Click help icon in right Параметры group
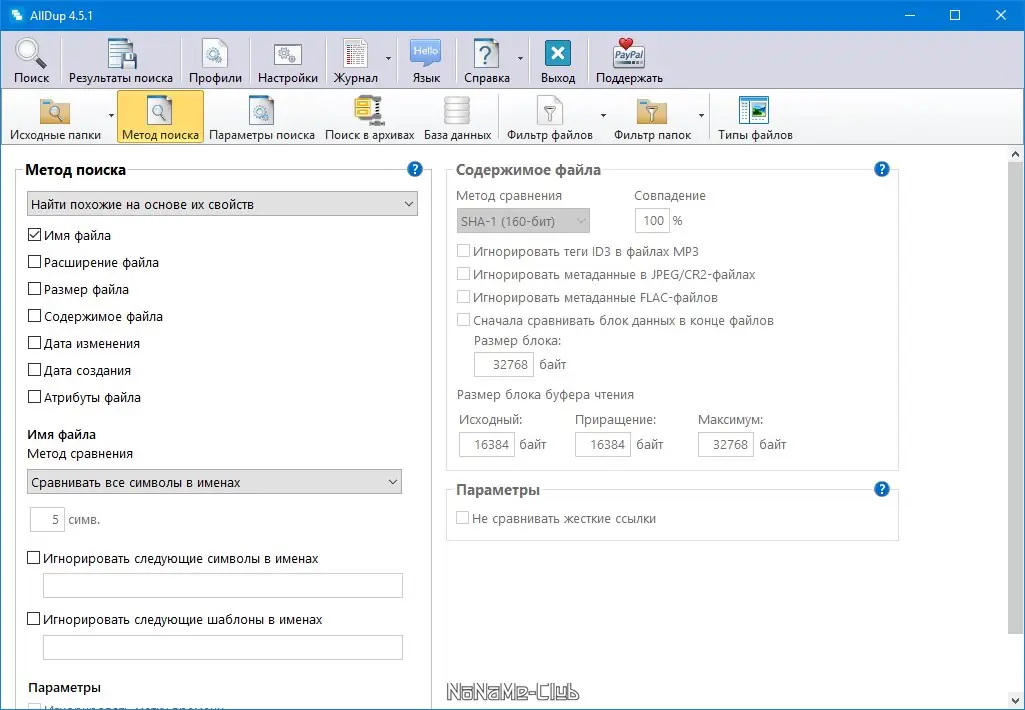The width and height of the screenshot is (1025, 710). click(881, 489)
